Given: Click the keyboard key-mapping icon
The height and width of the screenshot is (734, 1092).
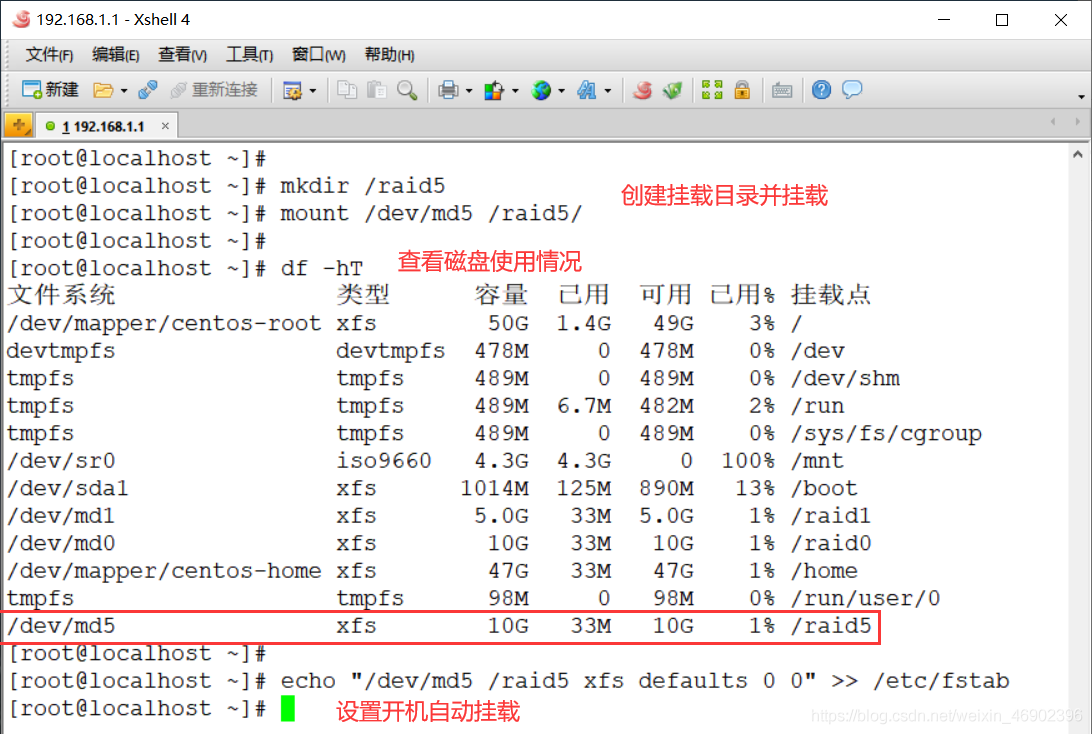Looking at the screenshot, I should point(781,90).
